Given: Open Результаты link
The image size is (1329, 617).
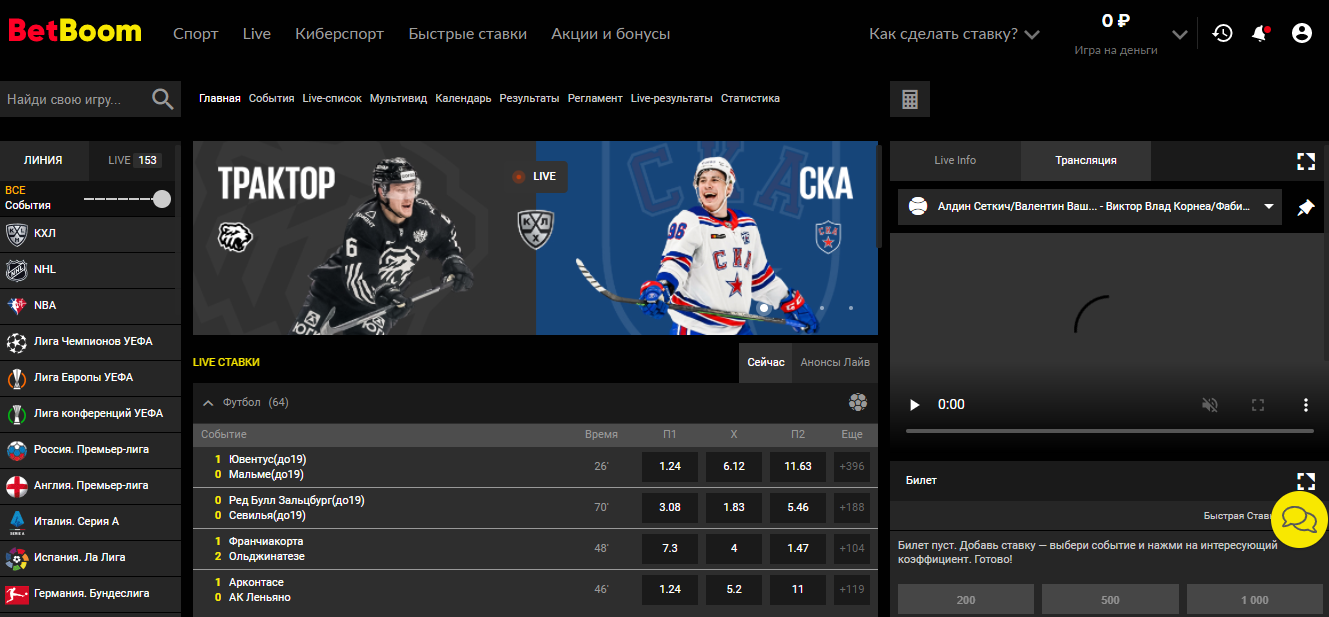Looking at the screenshot, I should pos(529,99).
